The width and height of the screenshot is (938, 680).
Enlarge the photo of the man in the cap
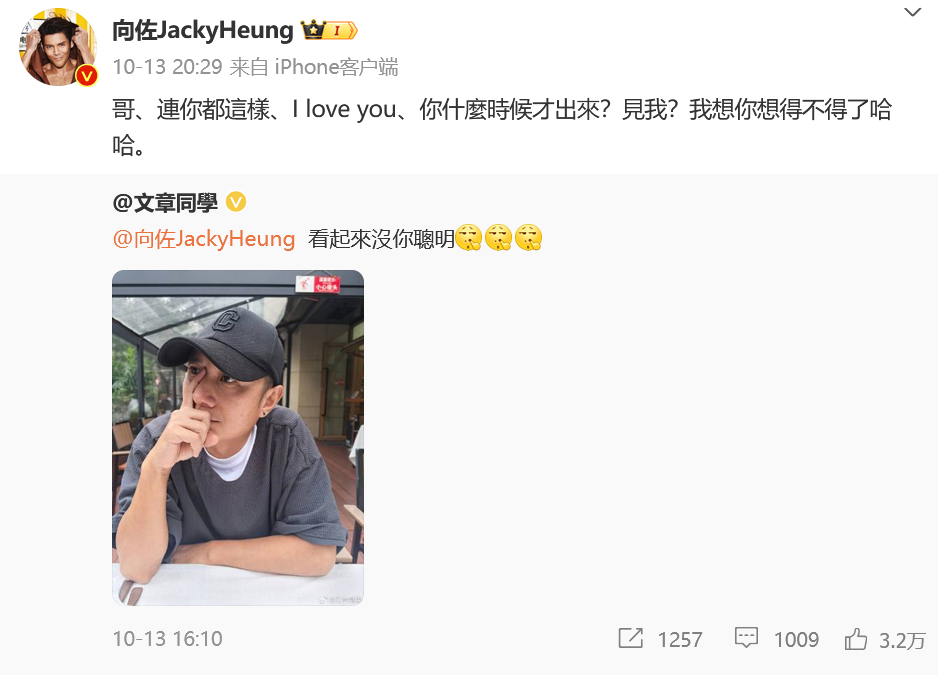point(238,438)
